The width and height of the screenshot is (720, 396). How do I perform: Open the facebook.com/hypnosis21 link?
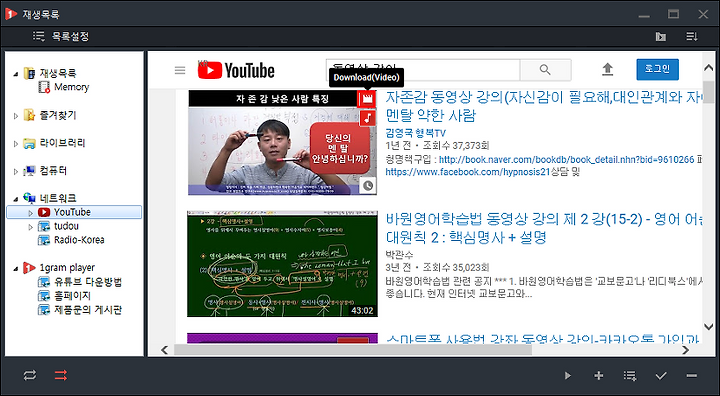[x=467, y=172]
